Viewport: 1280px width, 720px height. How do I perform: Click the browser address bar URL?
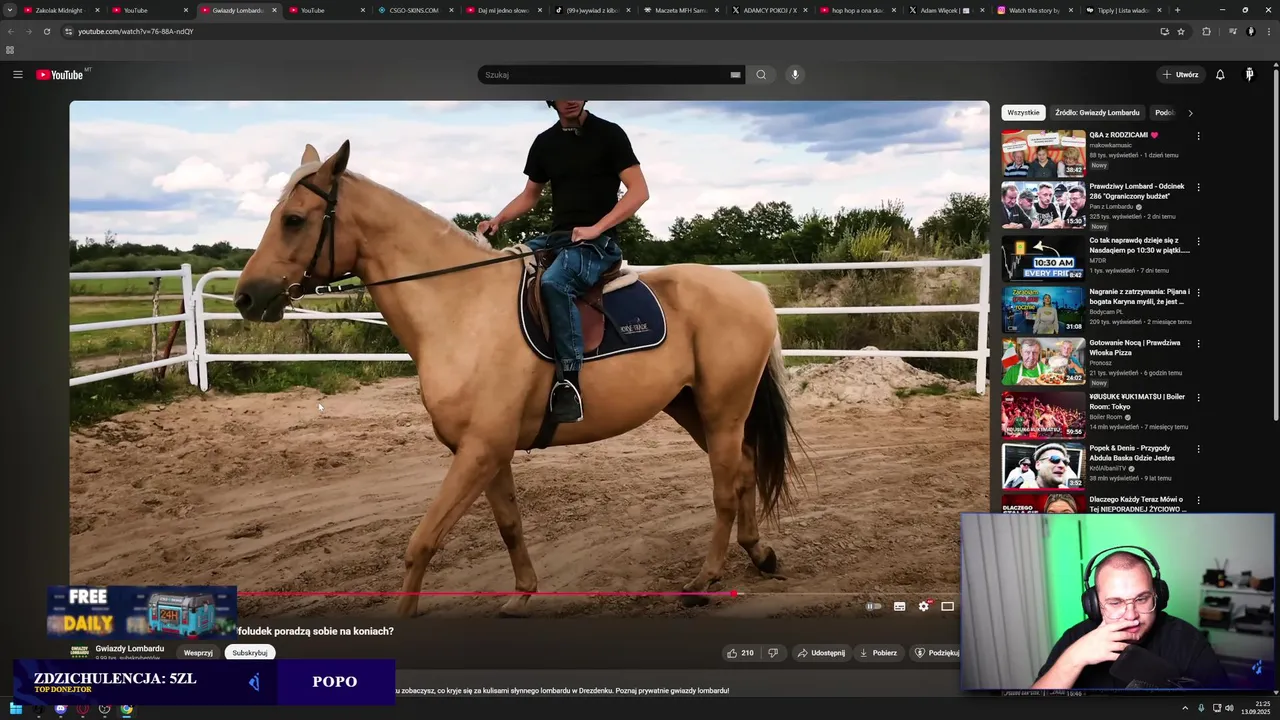pos(135,31)
